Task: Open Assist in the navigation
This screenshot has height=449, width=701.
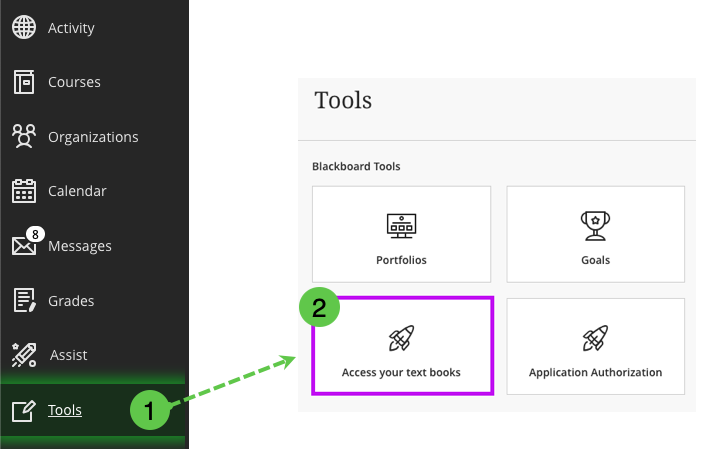Action: pos(68,355)
